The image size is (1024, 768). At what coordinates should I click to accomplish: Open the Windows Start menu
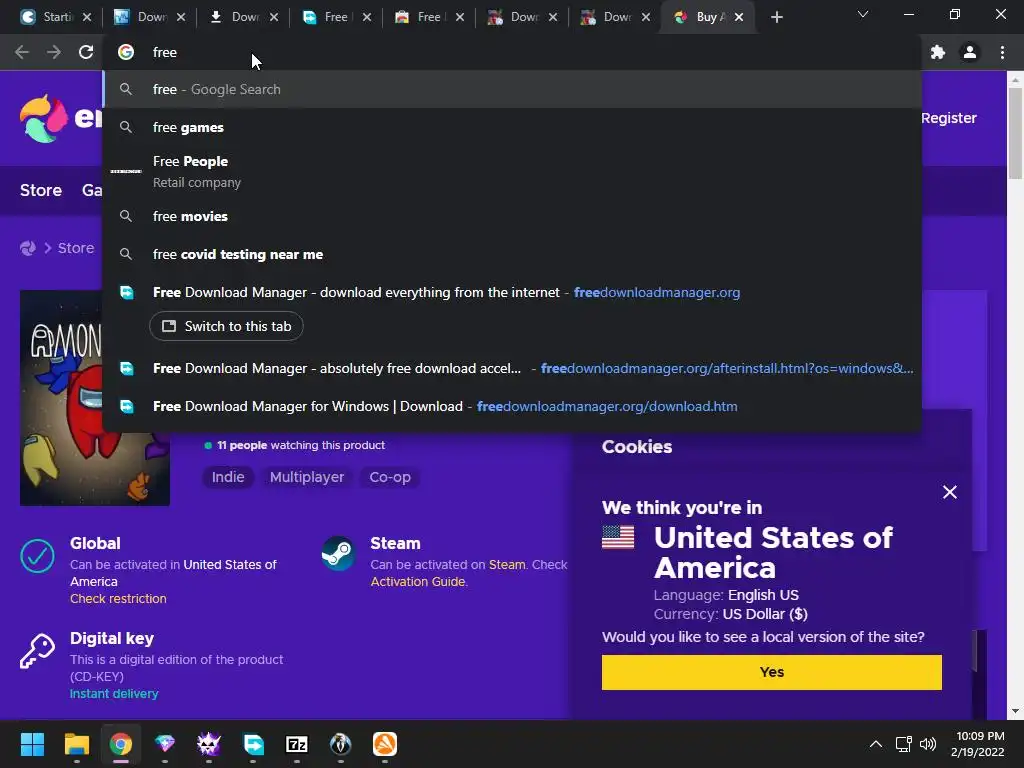(32, 744)
